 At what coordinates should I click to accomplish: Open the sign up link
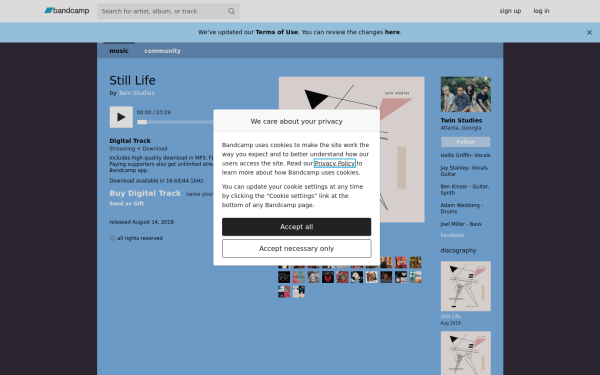[510, 11]
